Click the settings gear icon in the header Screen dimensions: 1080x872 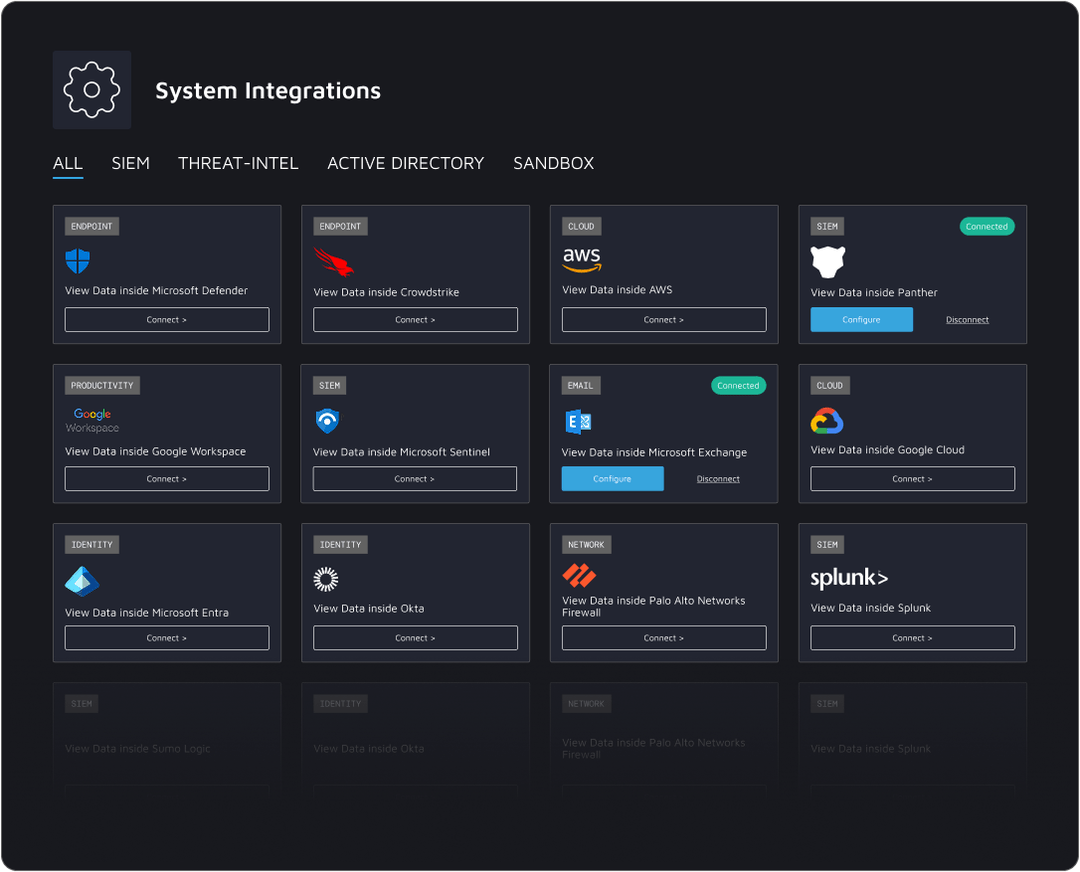[x=91, y=89]
